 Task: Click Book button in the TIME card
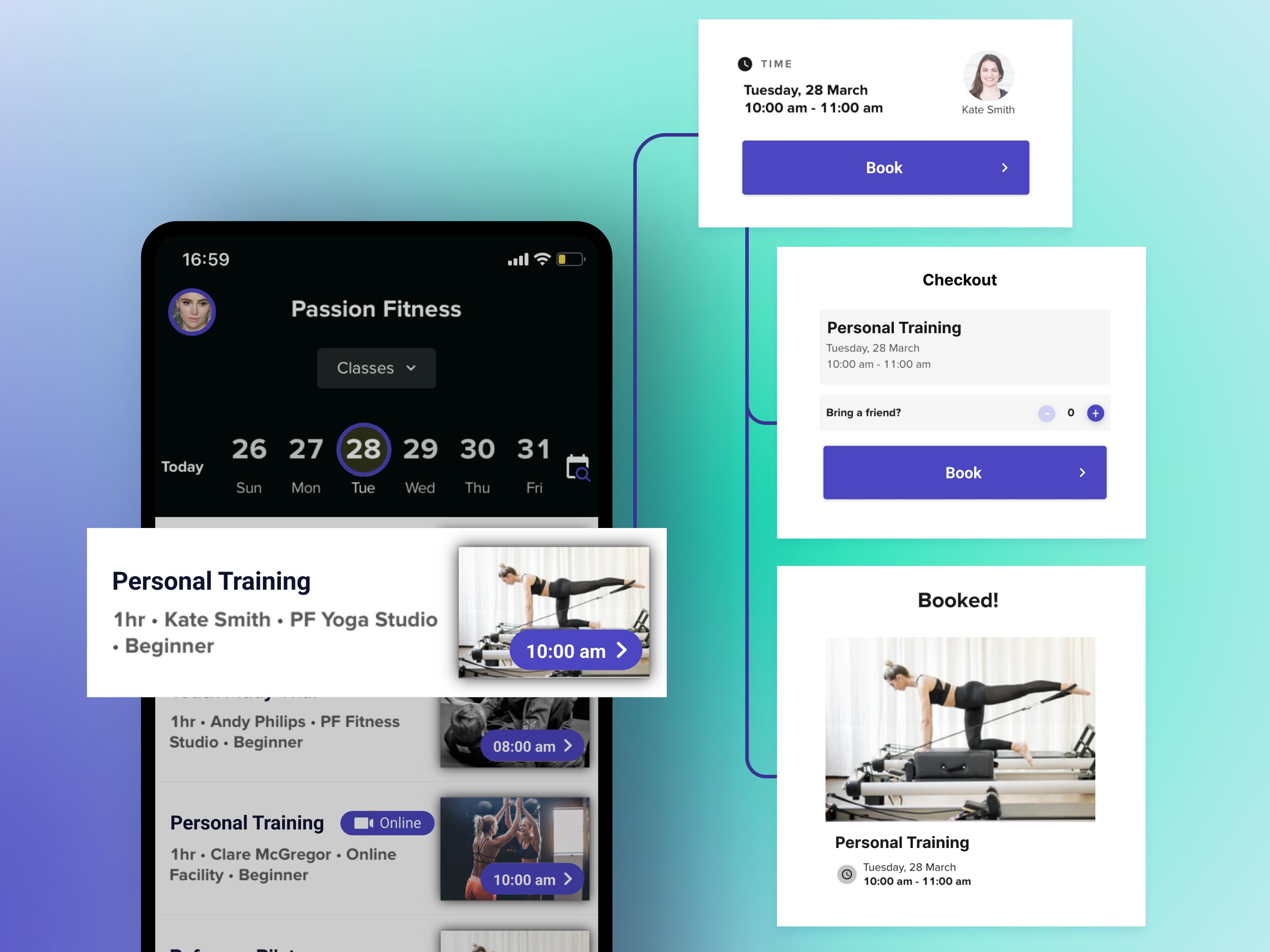coord(885,168)
